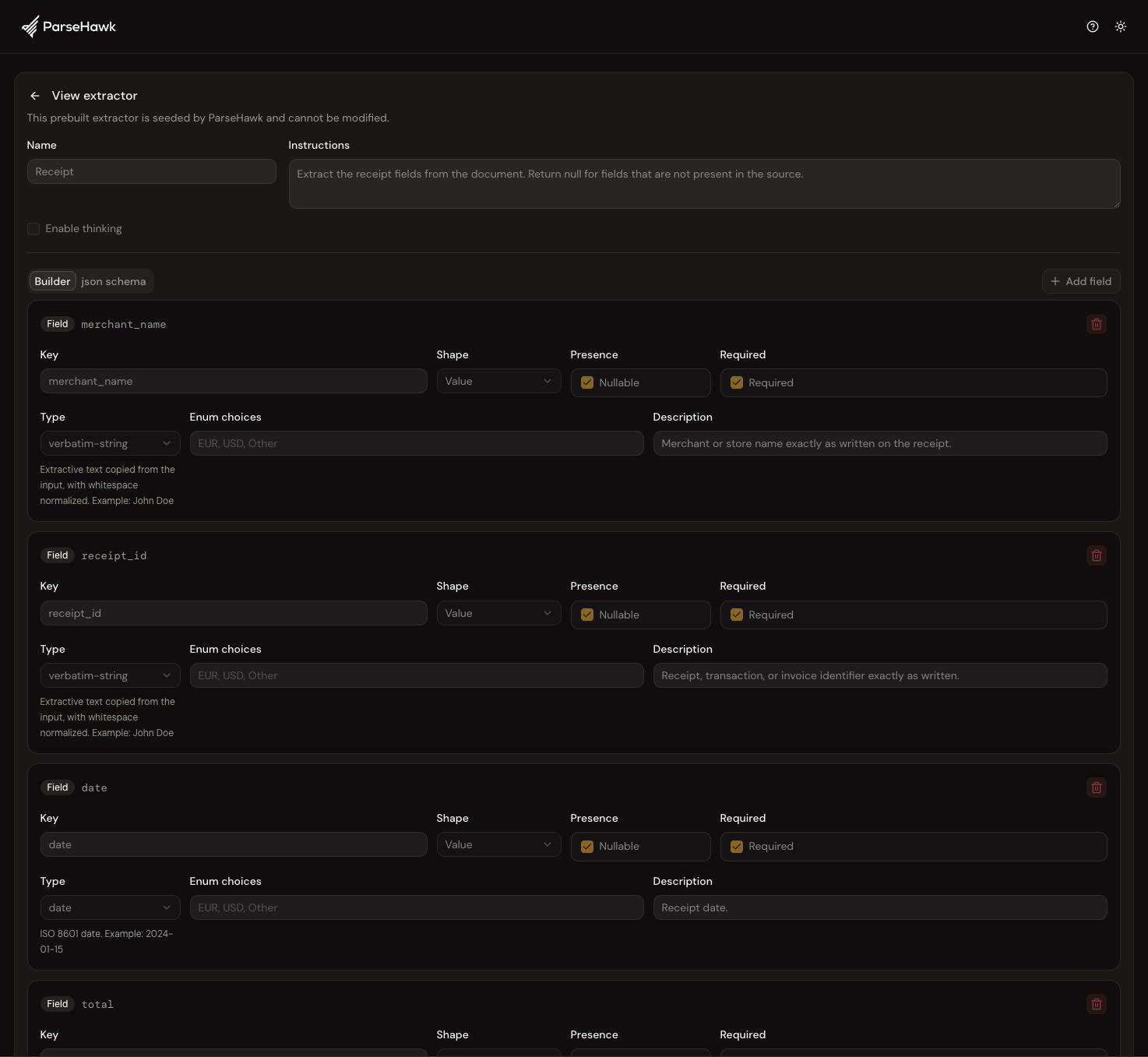Toggle Nullable for date field

587,847
